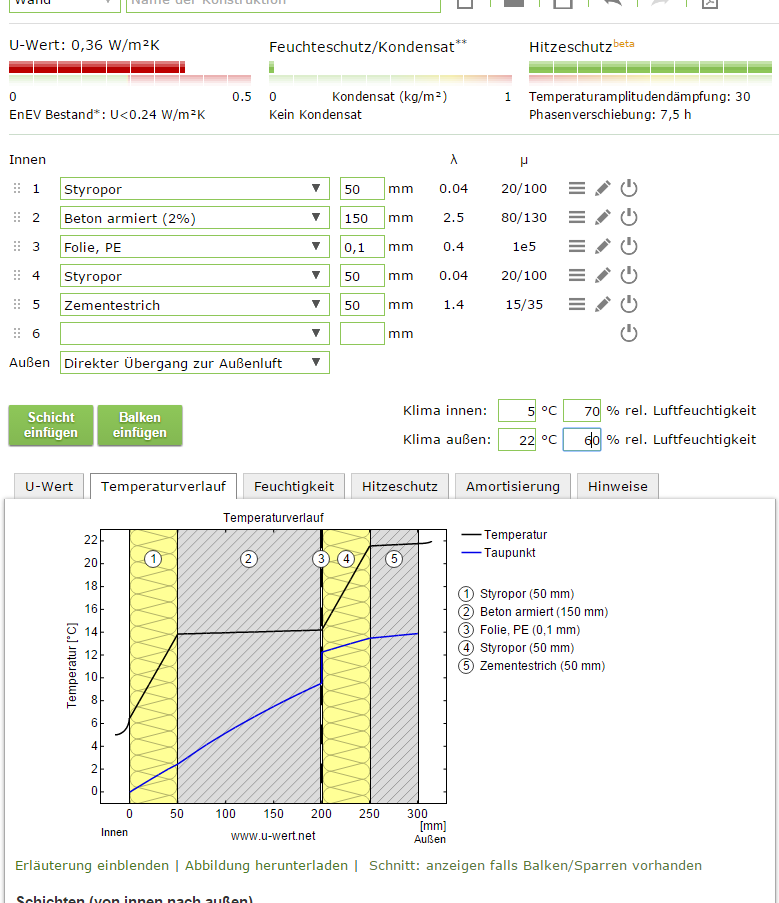Open the empty material dropdown in layer 6
Image resolution: width=779 pixels, height=903 pixels.
pos(195,334)
